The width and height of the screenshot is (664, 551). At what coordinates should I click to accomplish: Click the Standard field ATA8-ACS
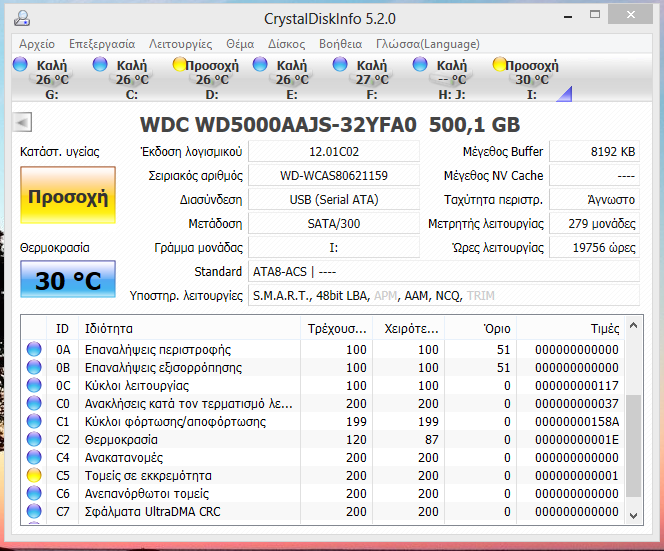(444, 271)
